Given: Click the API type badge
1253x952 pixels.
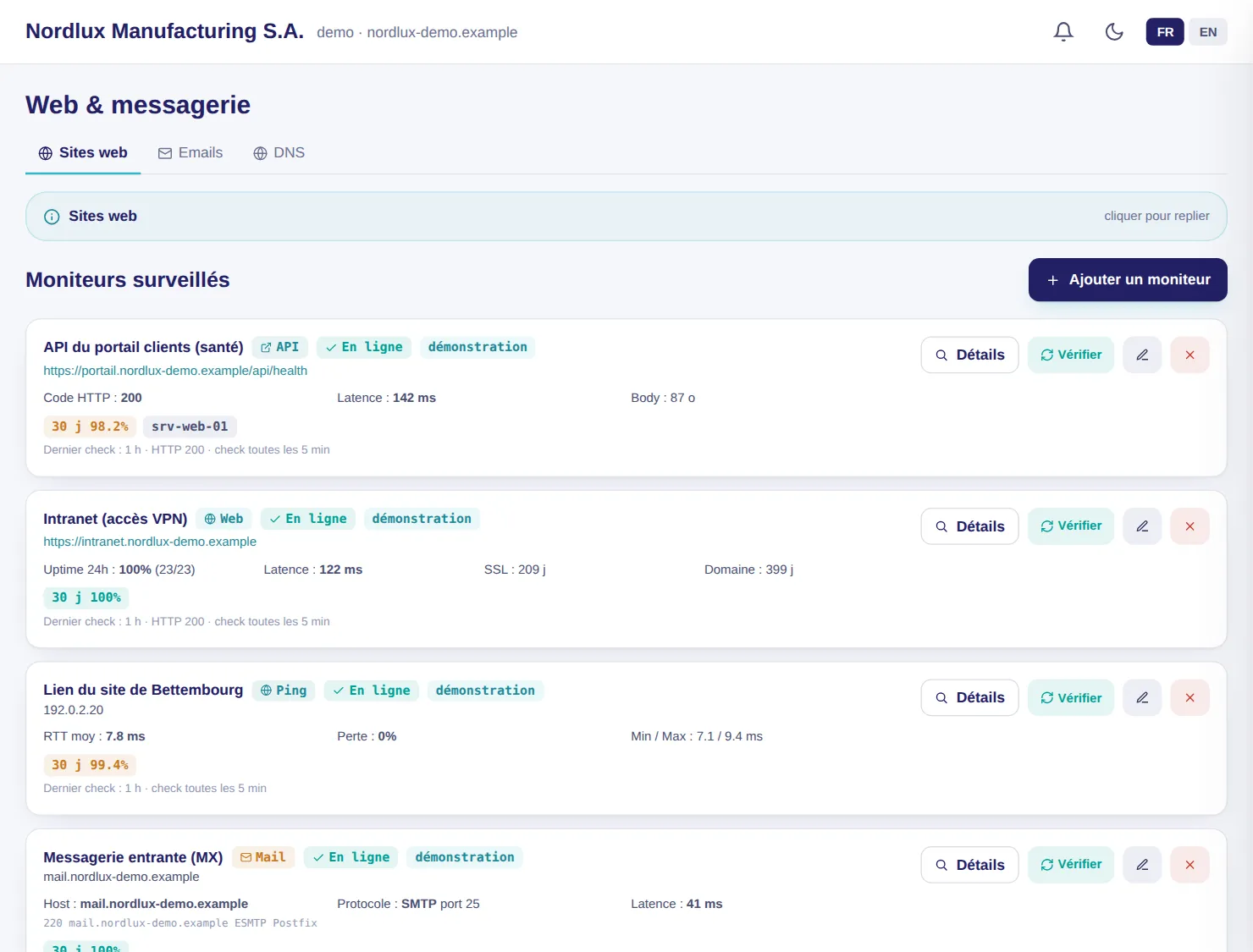Looking at the screenshot, I should (x=279, y=347).
